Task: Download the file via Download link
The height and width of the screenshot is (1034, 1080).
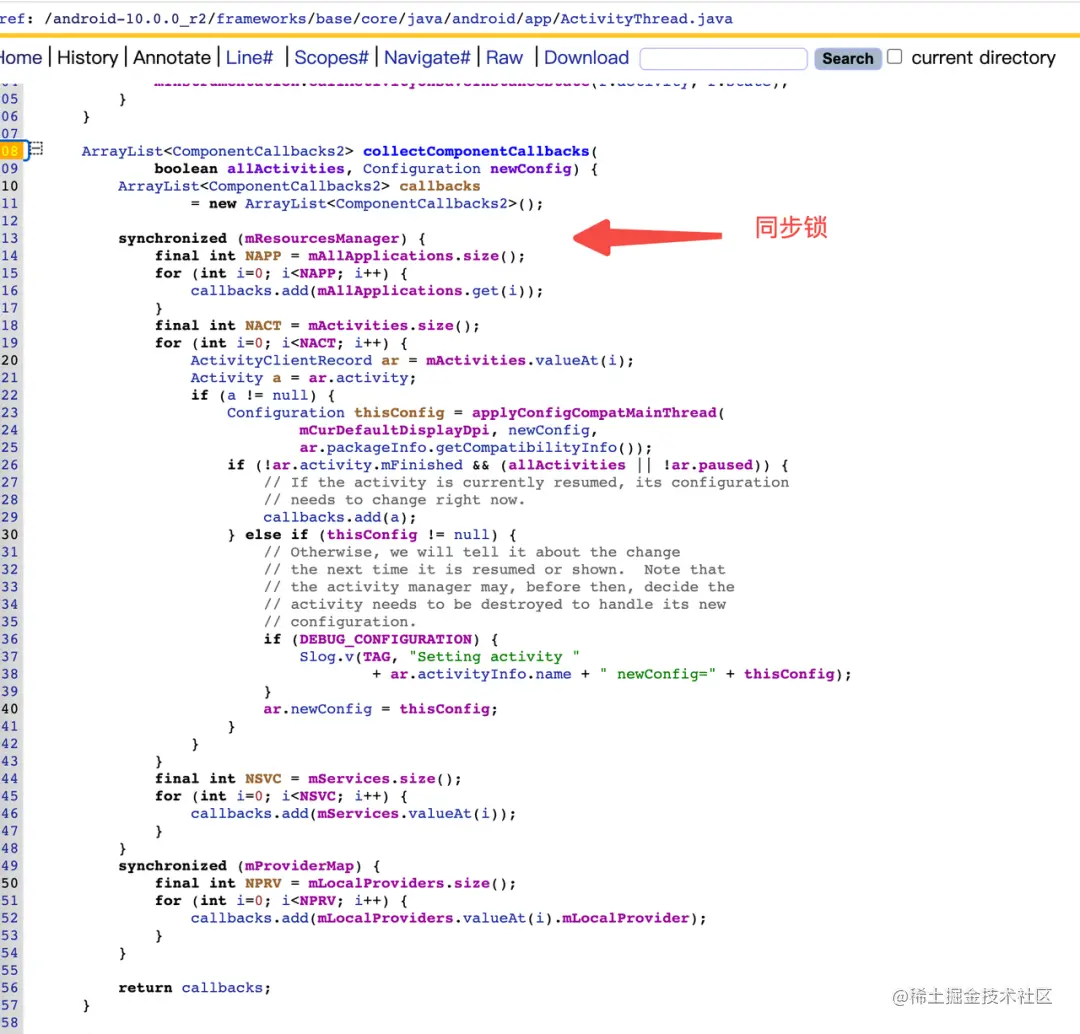Action: (586, 58)
